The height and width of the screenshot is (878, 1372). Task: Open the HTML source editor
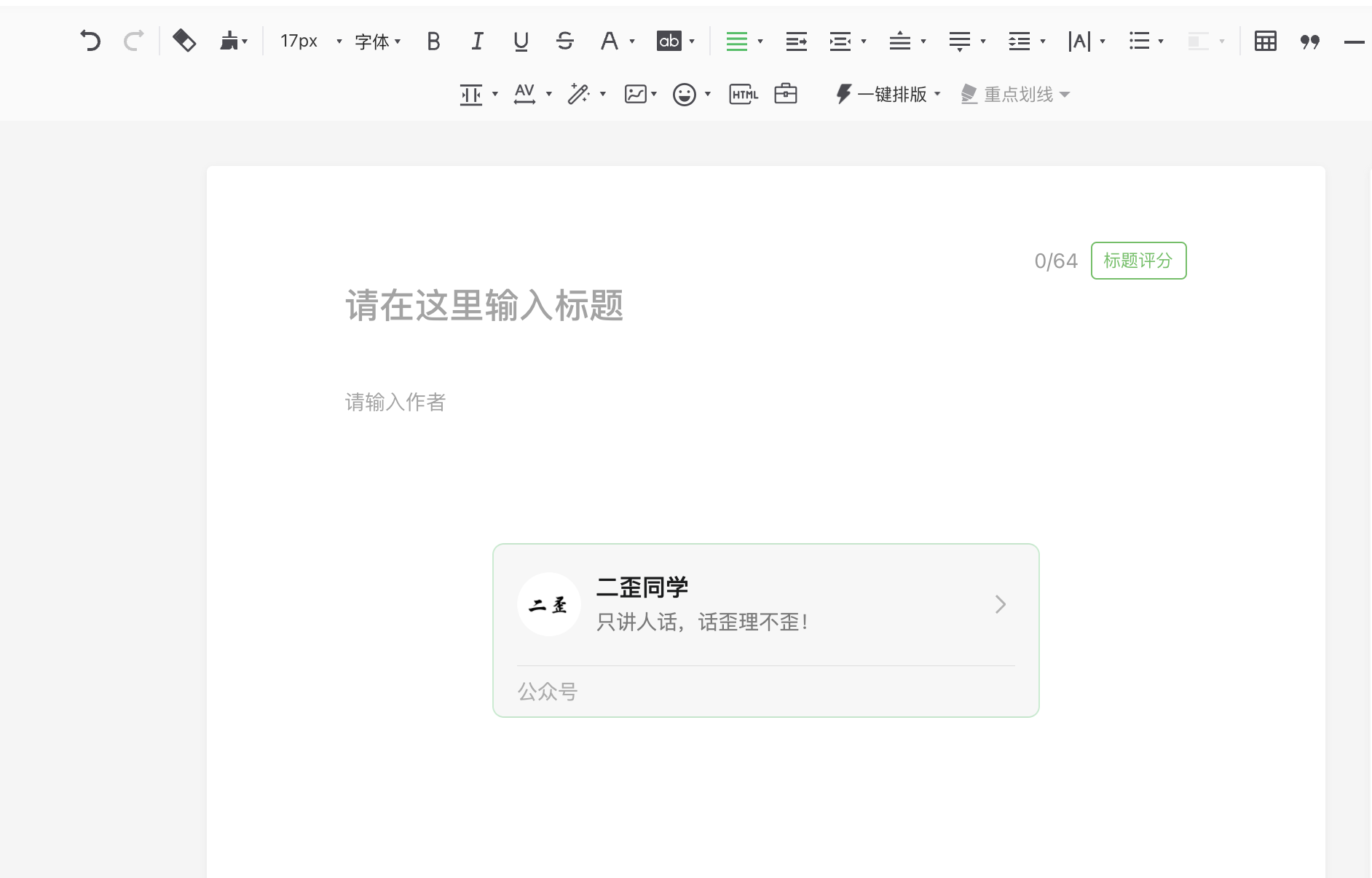tap(744, 94)
